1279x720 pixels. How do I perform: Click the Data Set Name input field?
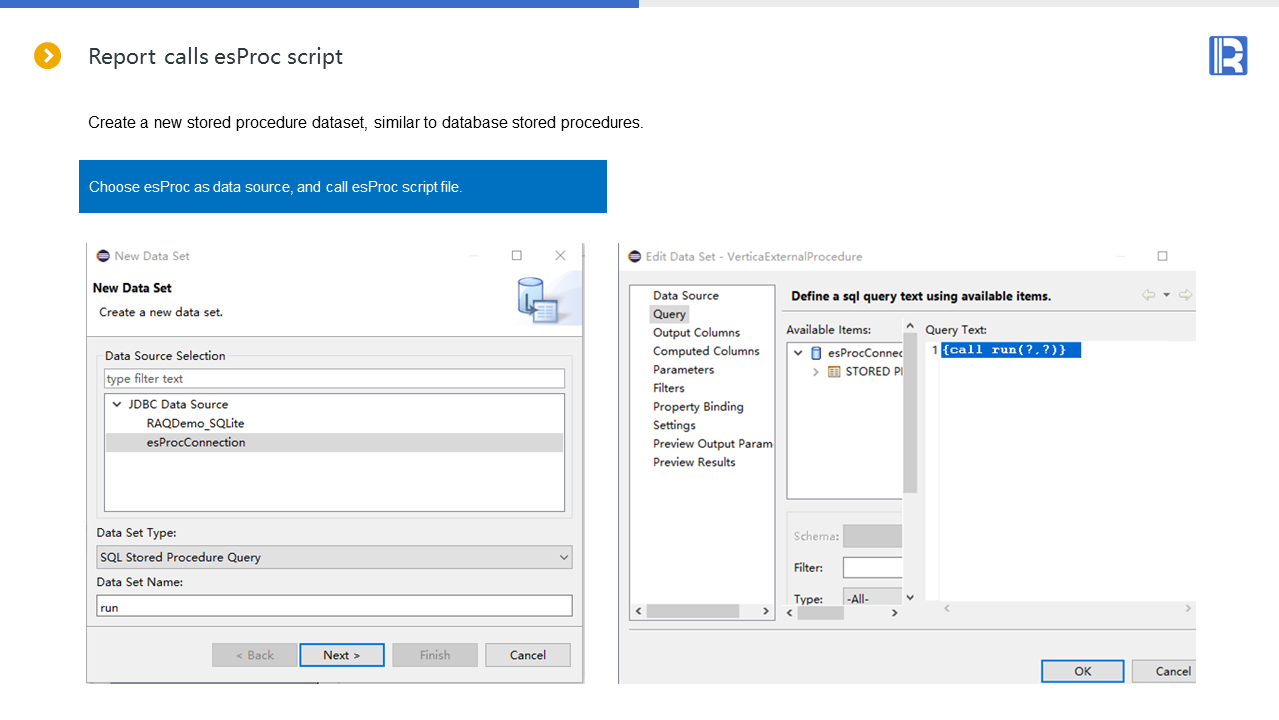click(x=334, y=607)
